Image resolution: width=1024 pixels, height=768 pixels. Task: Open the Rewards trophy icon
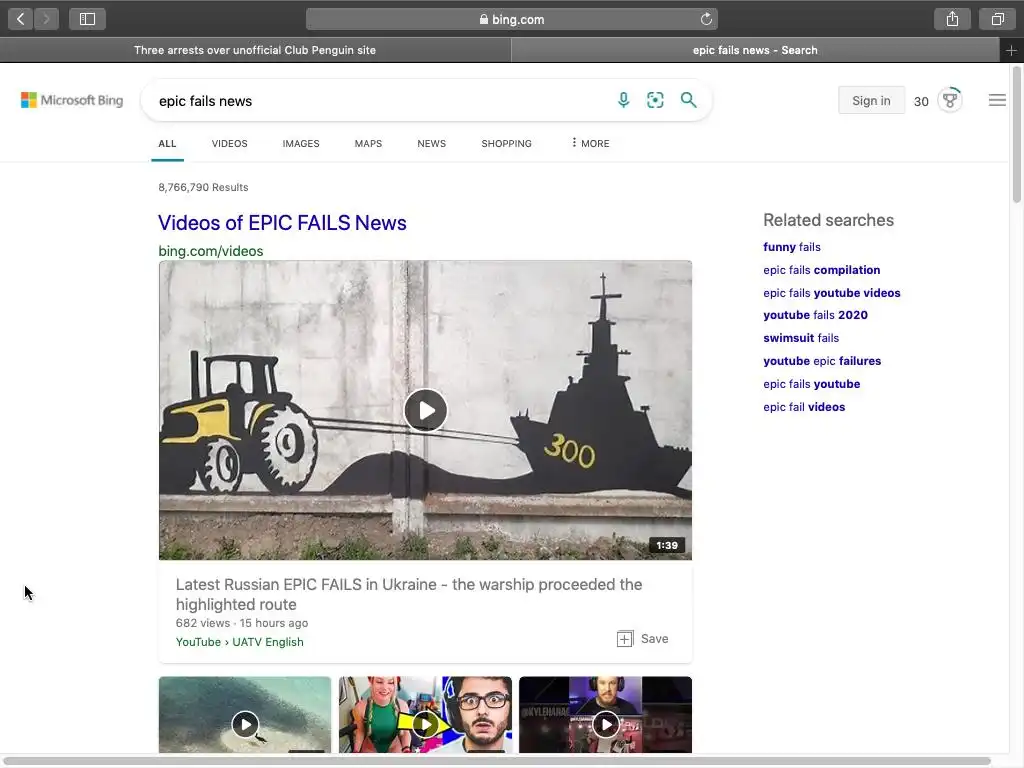tap(950, 100)
